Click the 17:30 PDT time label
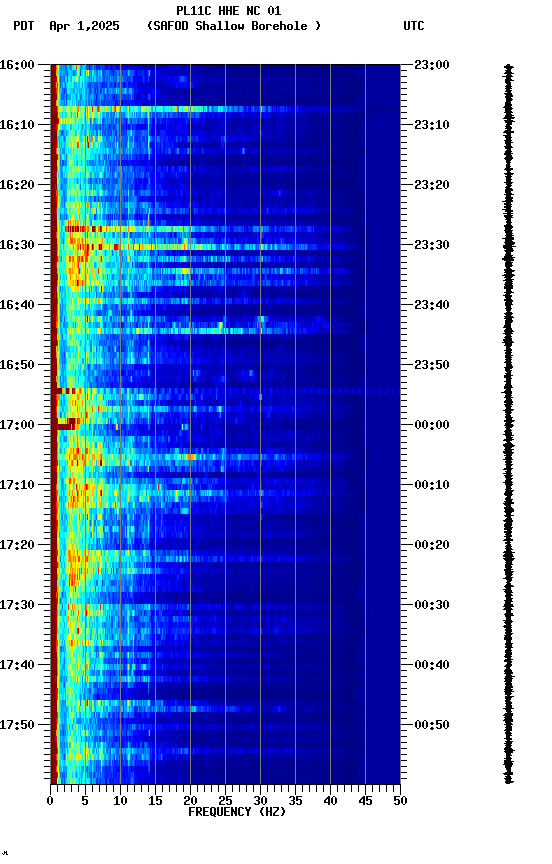The height and width of the screenshot is (864, 552). coord(17,605)
